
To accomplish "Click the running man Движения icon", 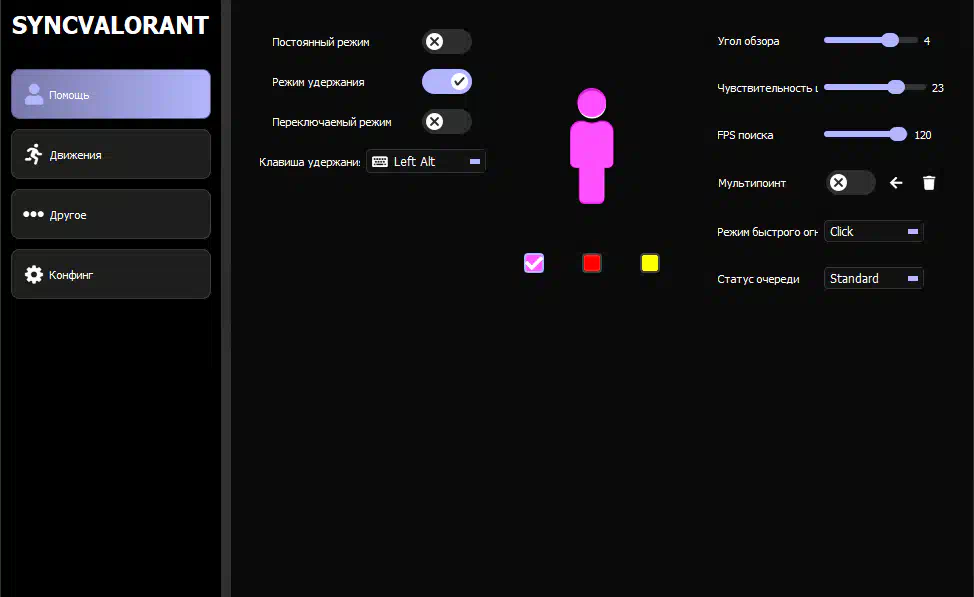I will (x=34, y=154).
